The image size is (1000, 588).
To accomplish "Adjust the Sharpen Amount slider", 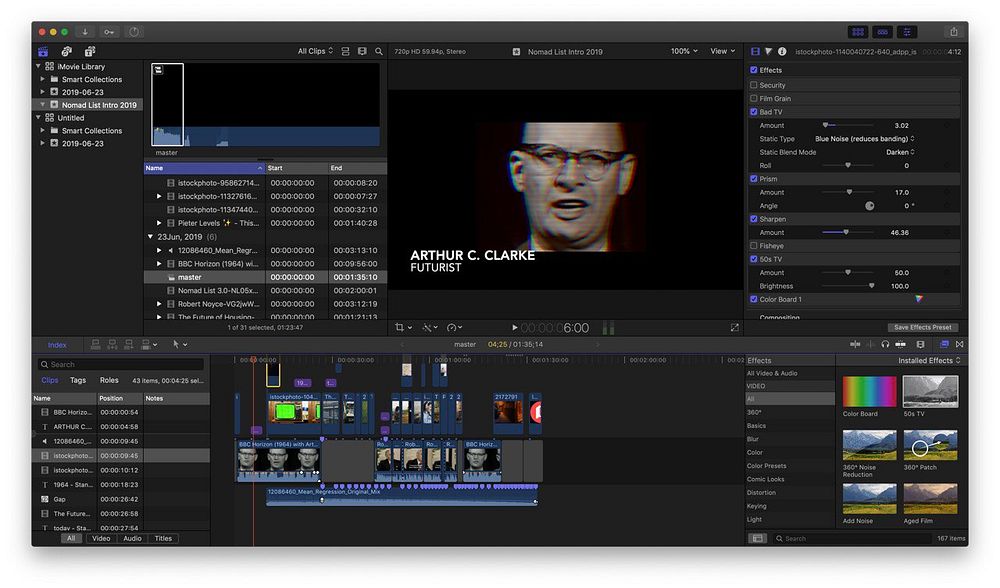I will [x=845, y=232].
